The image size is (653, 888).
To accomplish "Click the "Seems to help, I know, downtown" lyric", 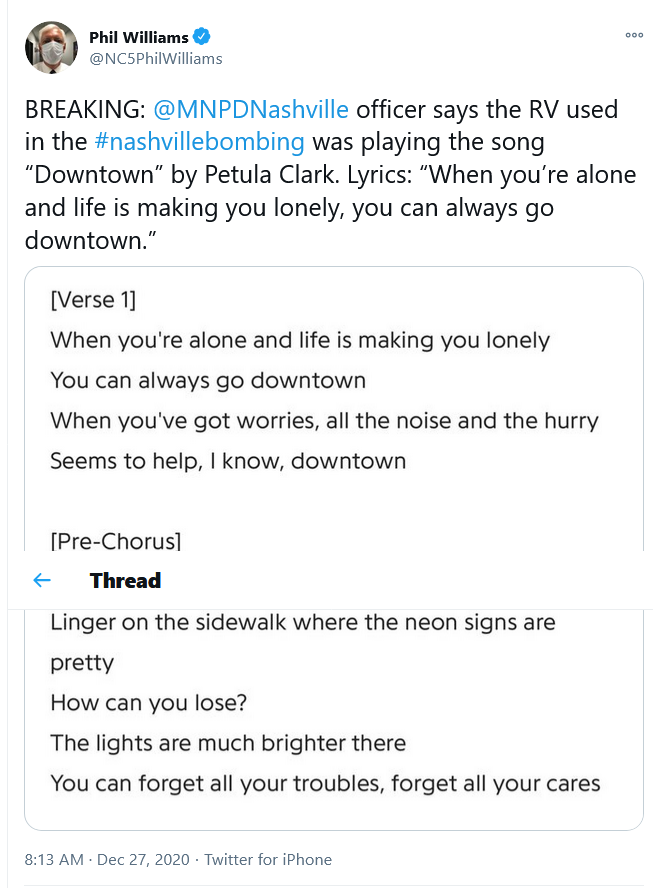I will [228, 461].
